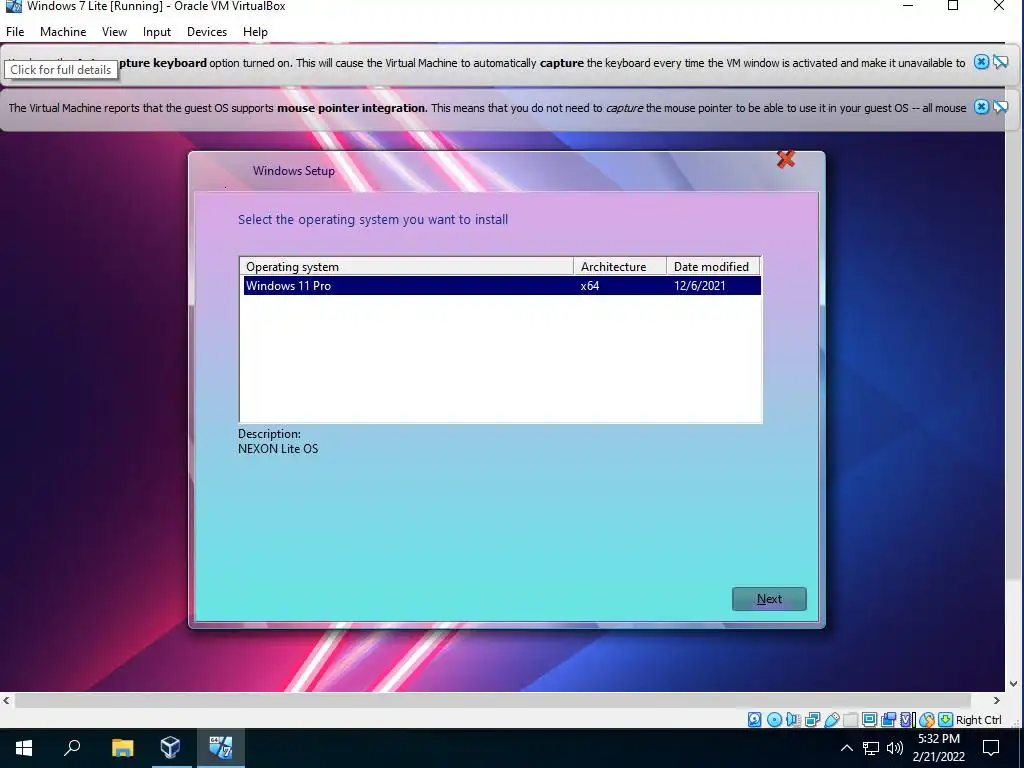Click the horizontal scrollbar left arrow
1024x768 pixels.
click(x=7, y=700)
